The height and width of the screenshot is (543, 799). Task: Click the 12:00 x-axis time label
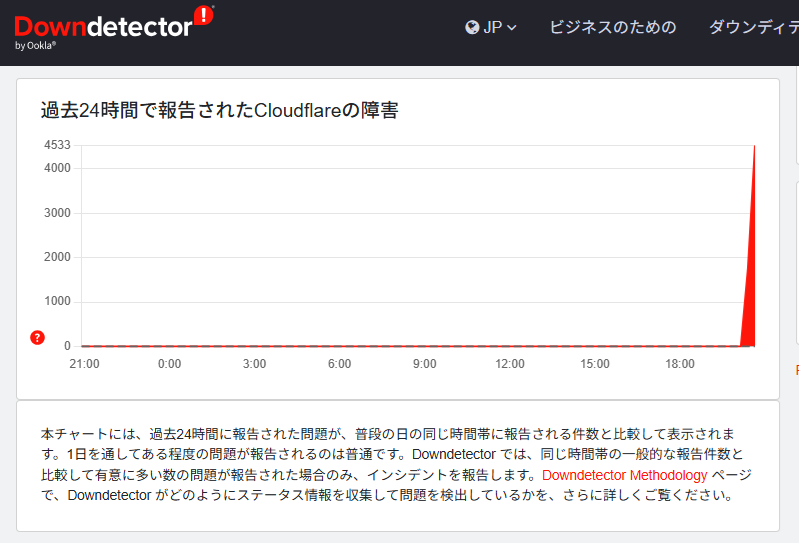point(510,364)
